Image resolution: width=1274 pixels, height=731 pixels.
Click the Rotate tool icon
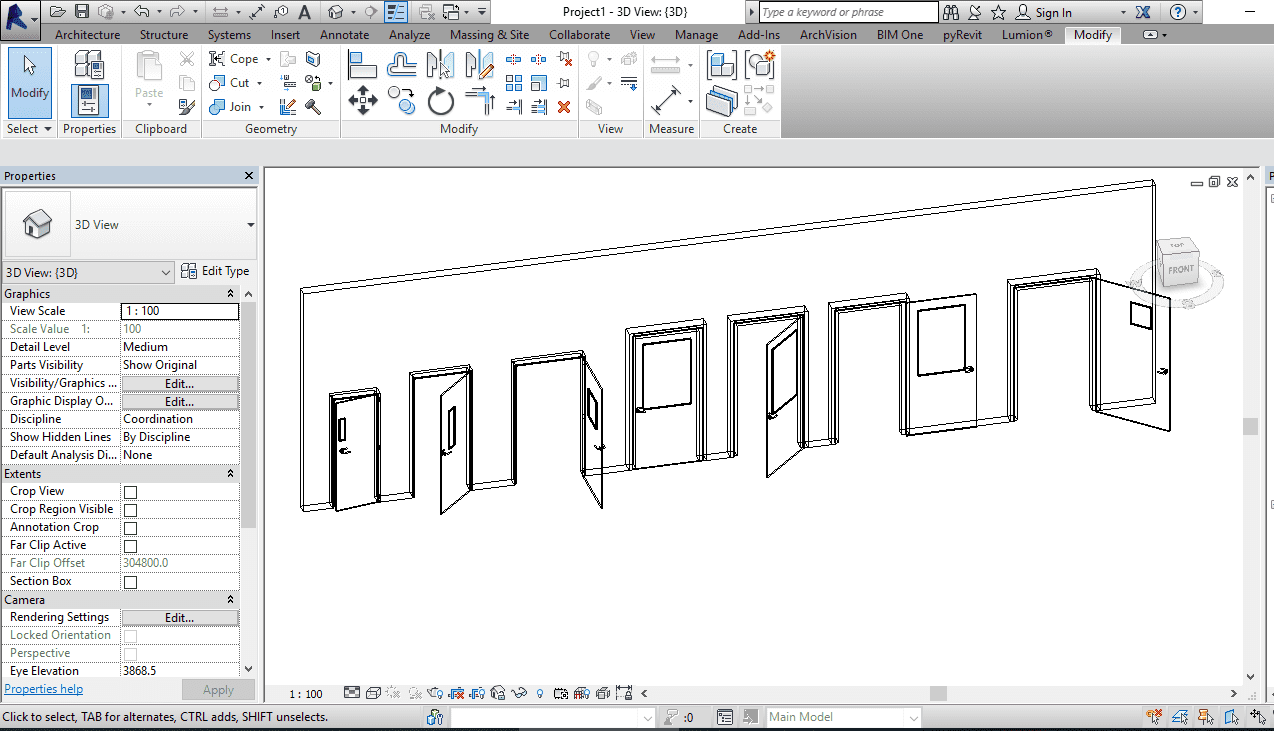coord(441,101)
